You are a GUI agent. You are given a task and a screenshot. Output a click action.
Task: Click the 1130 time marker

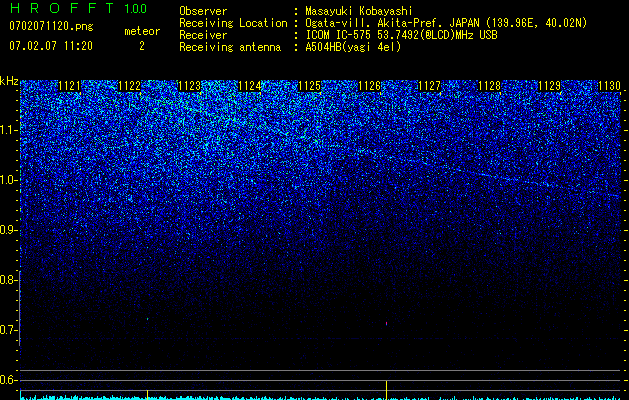click(609, 86)
